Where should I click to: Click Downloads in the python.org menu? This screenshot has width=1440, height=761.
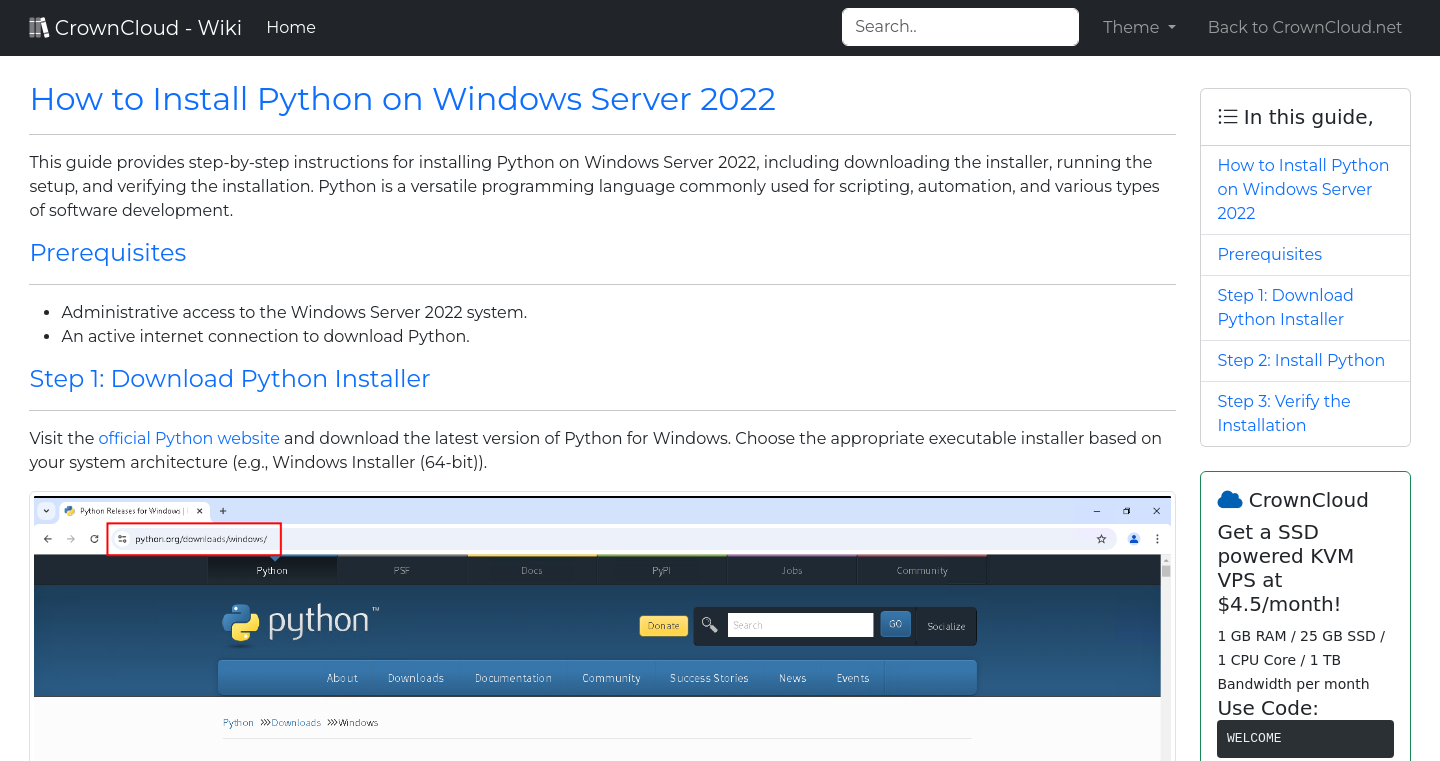416,678
